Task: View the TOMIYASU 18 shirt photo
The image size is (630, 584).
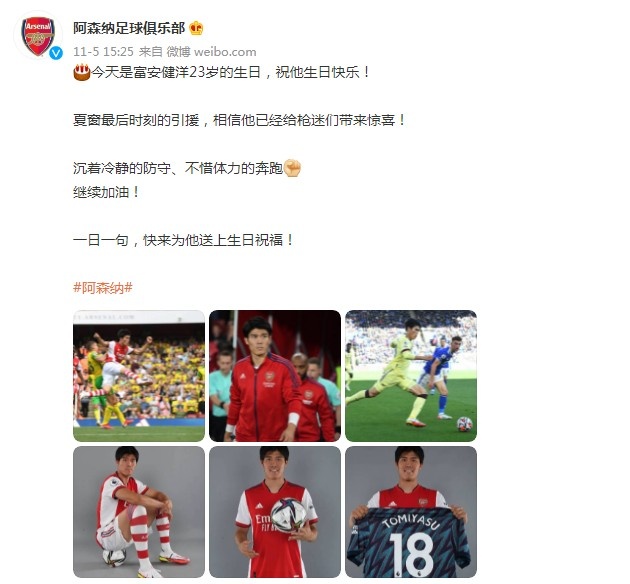Action: 411,512
